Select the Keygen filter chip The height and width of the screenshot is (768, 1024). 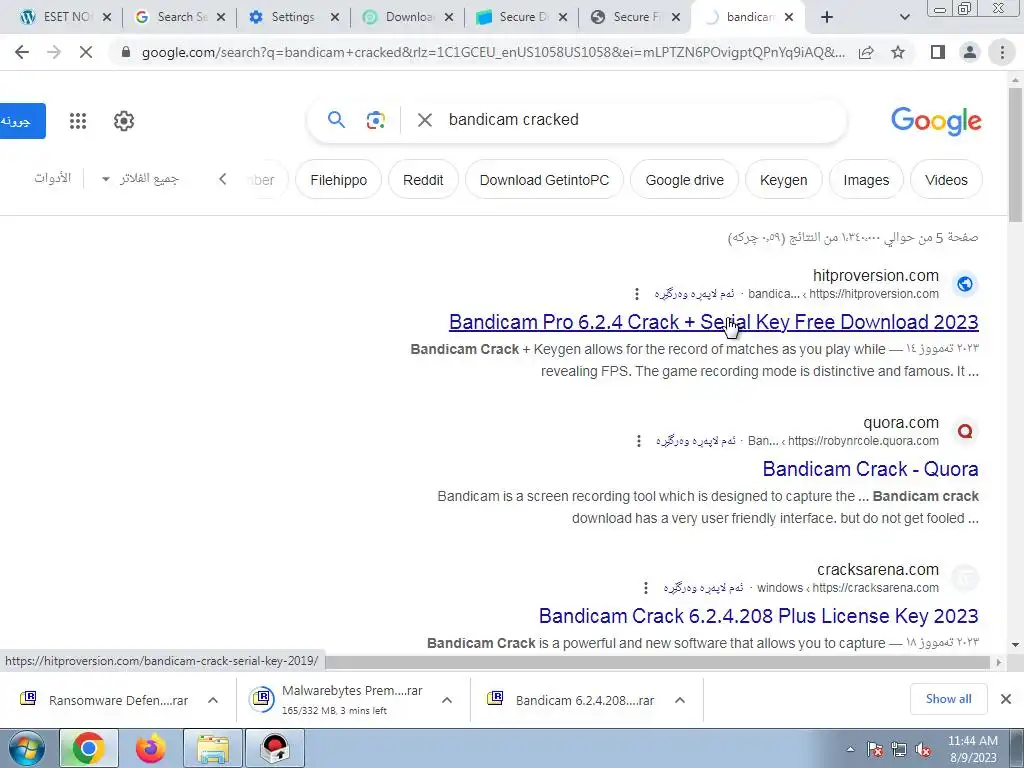pos(783,180)
